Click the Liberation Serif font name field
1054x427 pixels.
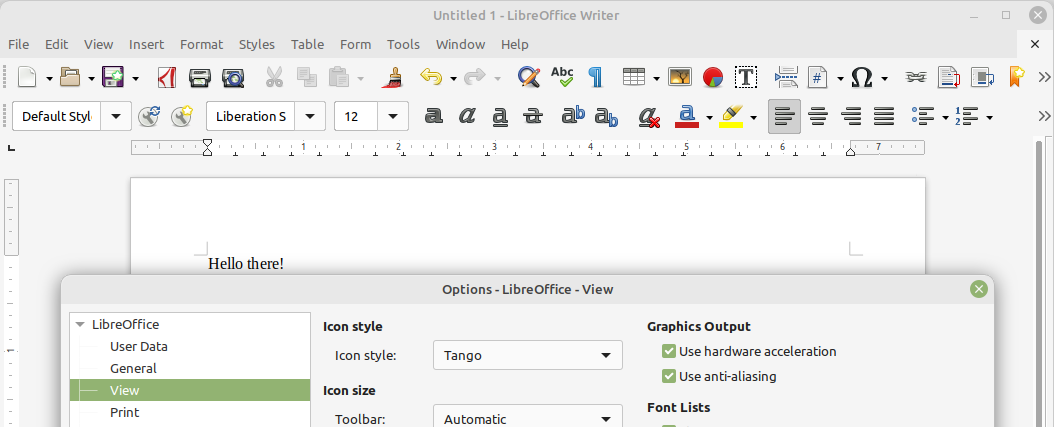250,117
